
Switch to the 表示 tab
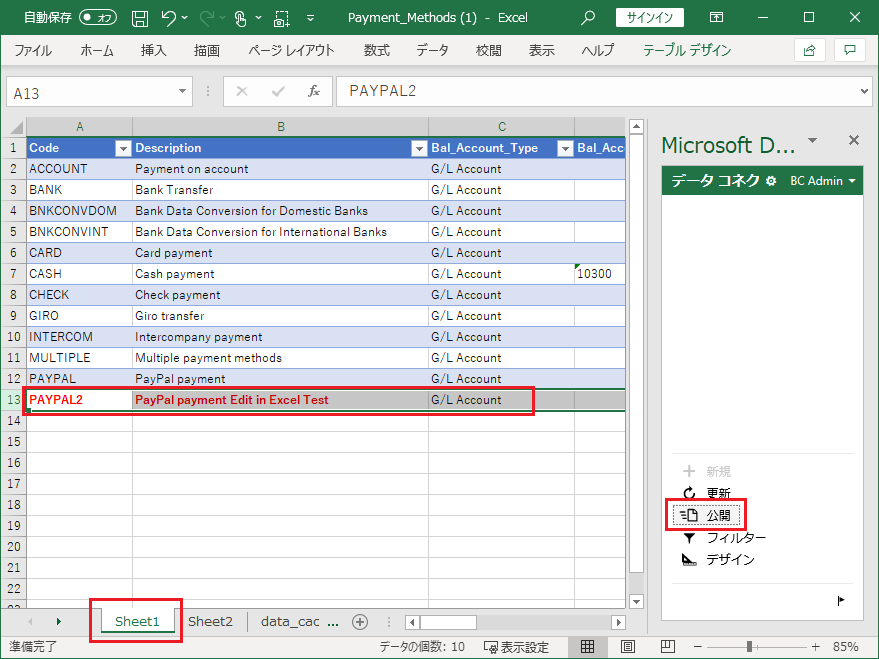click(x=542, y=50)
